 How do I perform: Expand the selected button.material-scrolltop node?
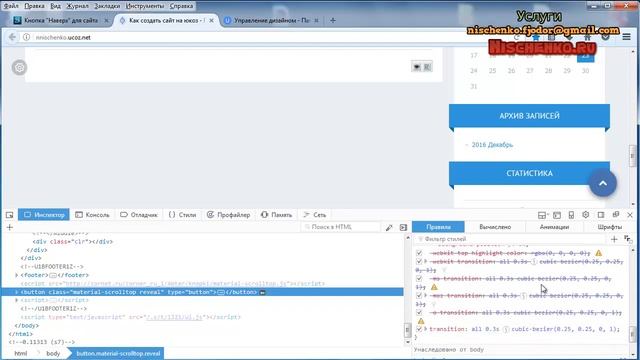(x=17, y=292)
